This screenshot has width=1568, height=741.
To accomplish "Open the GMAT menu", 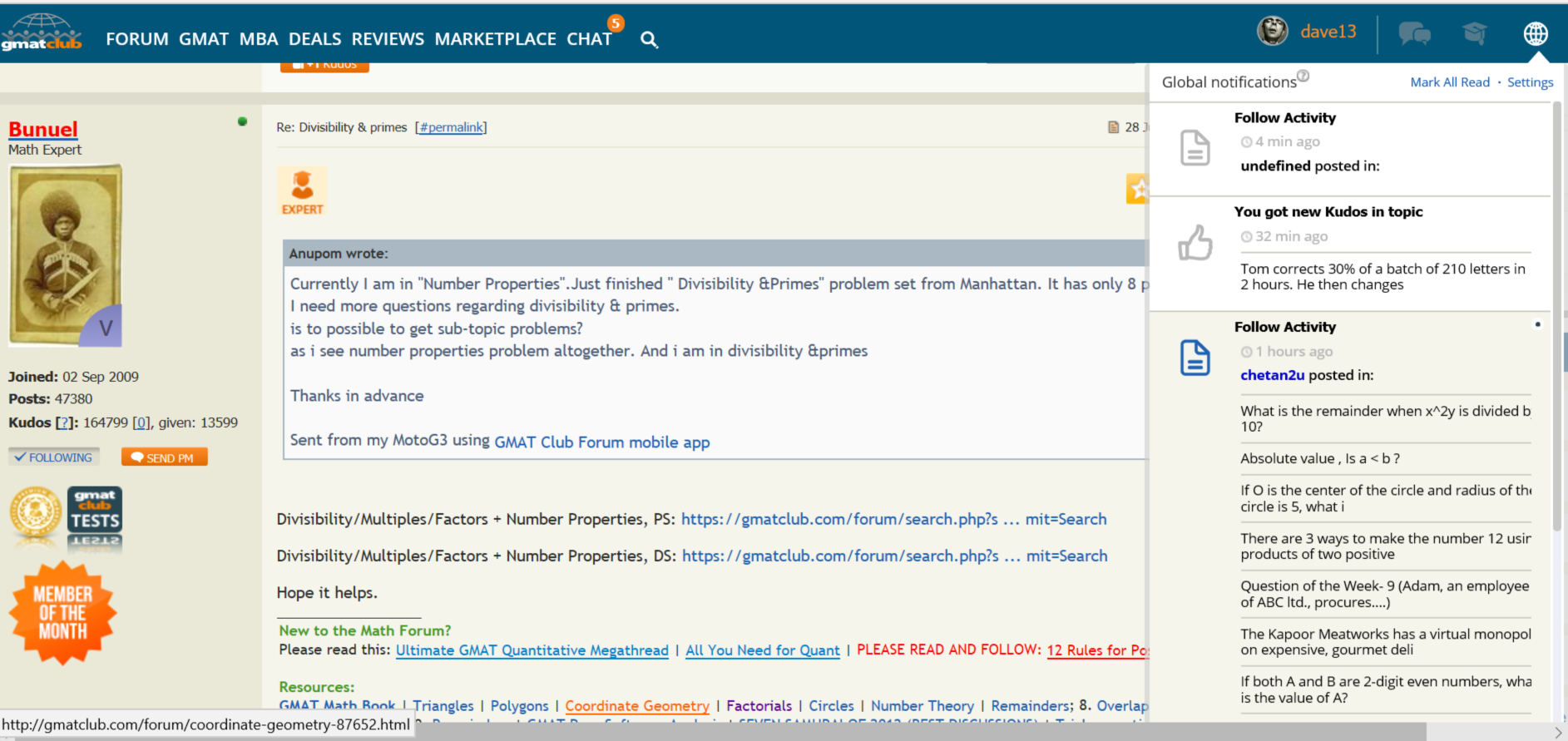I will click(204, 39).
